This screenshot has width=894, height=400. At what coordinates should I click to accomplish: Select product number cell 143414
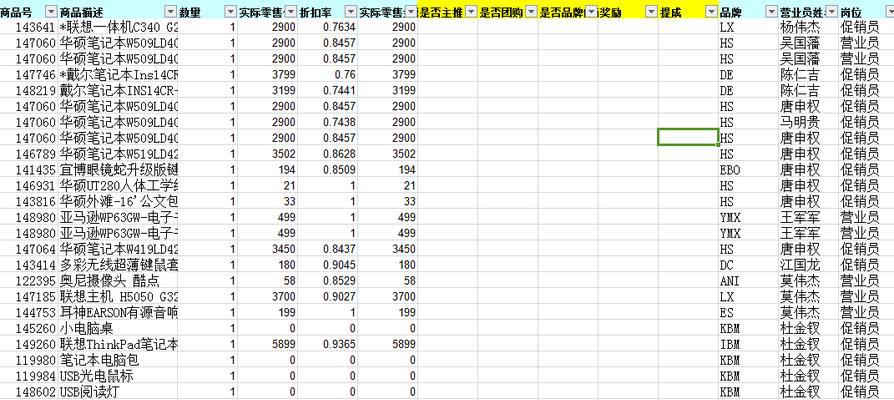tap(29, 265)
